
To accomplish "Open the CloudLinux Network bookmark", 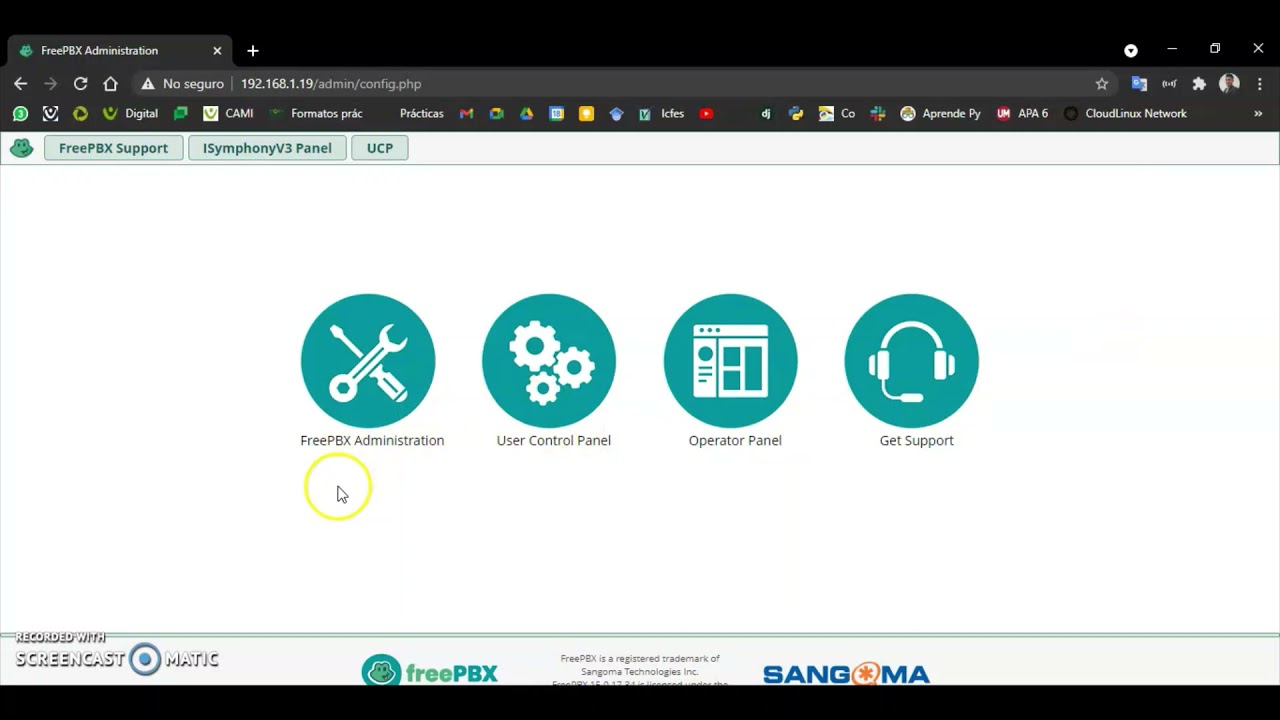I will tap(1125, 114).
